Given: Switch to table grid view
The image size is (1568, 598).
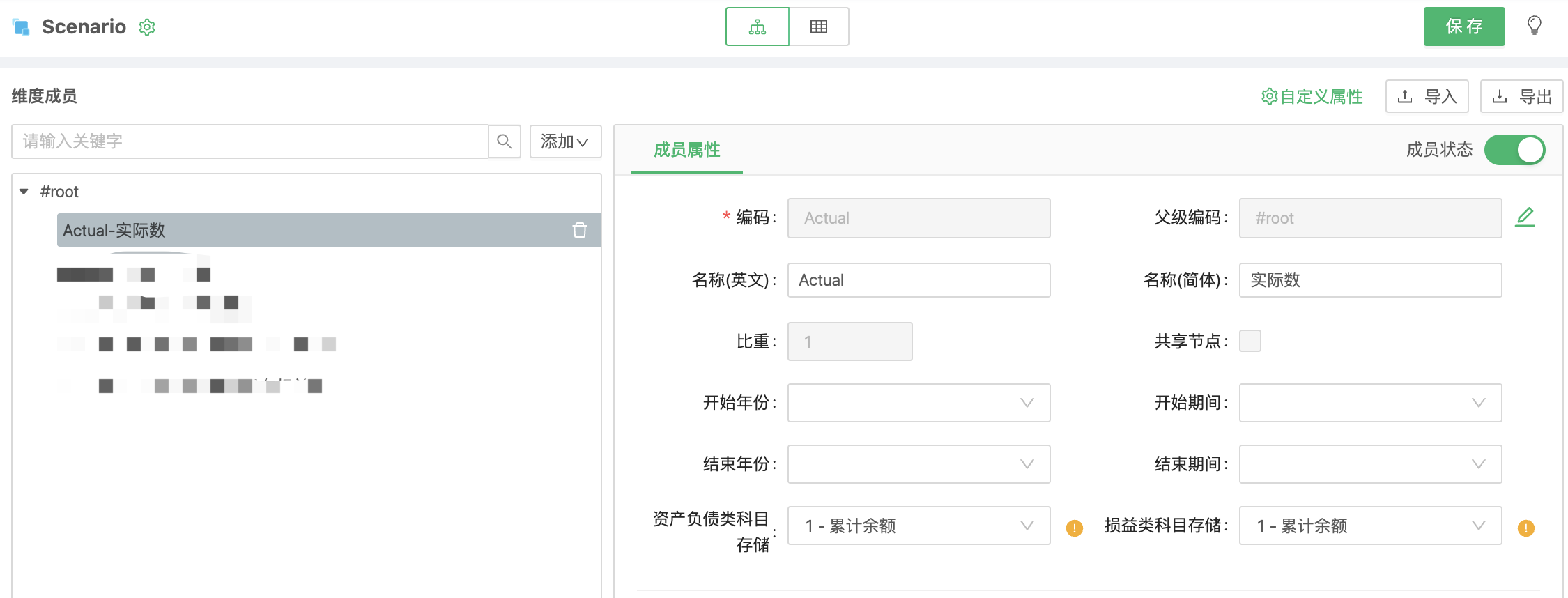Looking at the screenshot, I should 819,27.
